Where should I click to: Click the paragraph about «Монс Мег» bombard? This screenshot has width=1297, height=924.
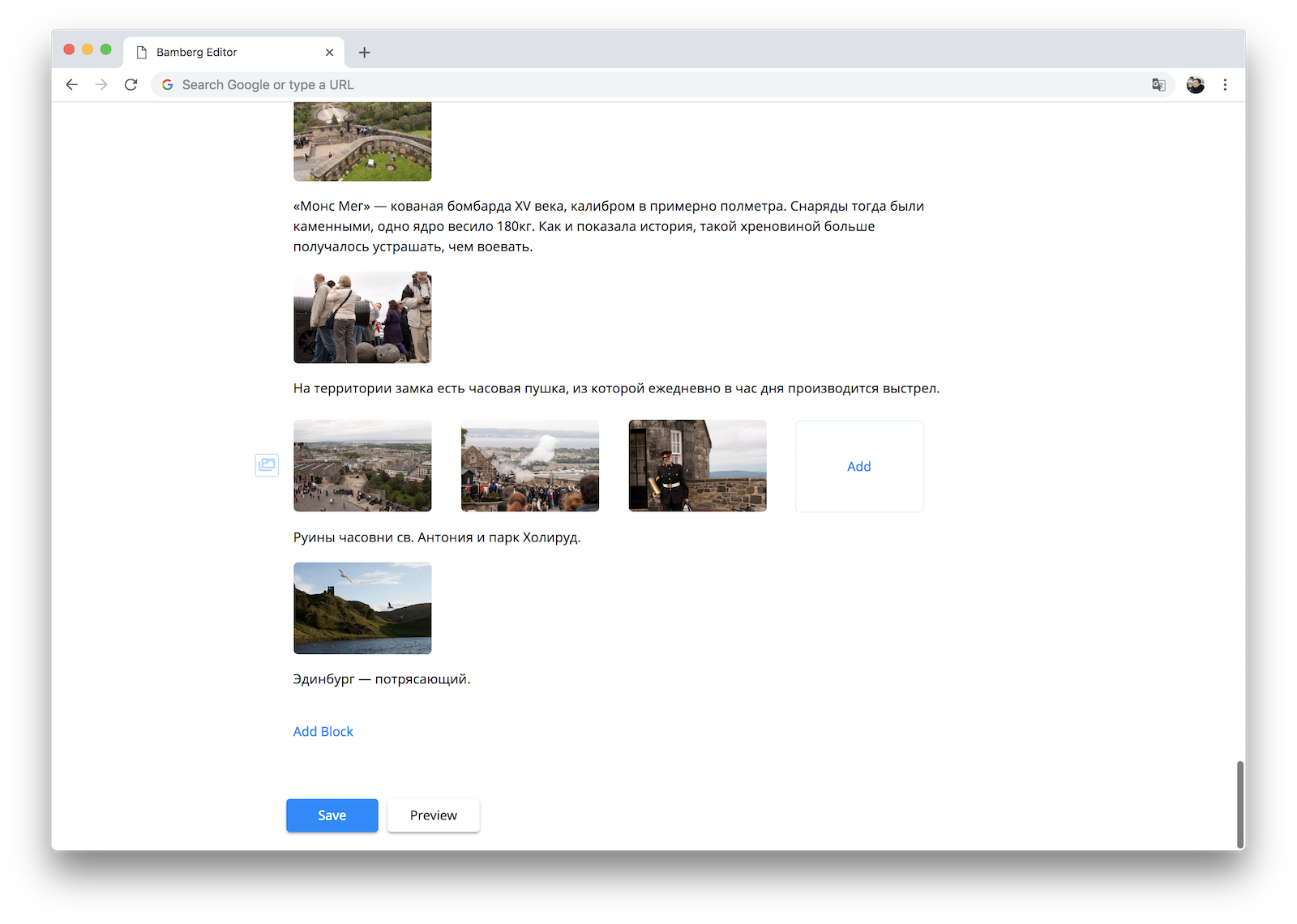(608, 226)
